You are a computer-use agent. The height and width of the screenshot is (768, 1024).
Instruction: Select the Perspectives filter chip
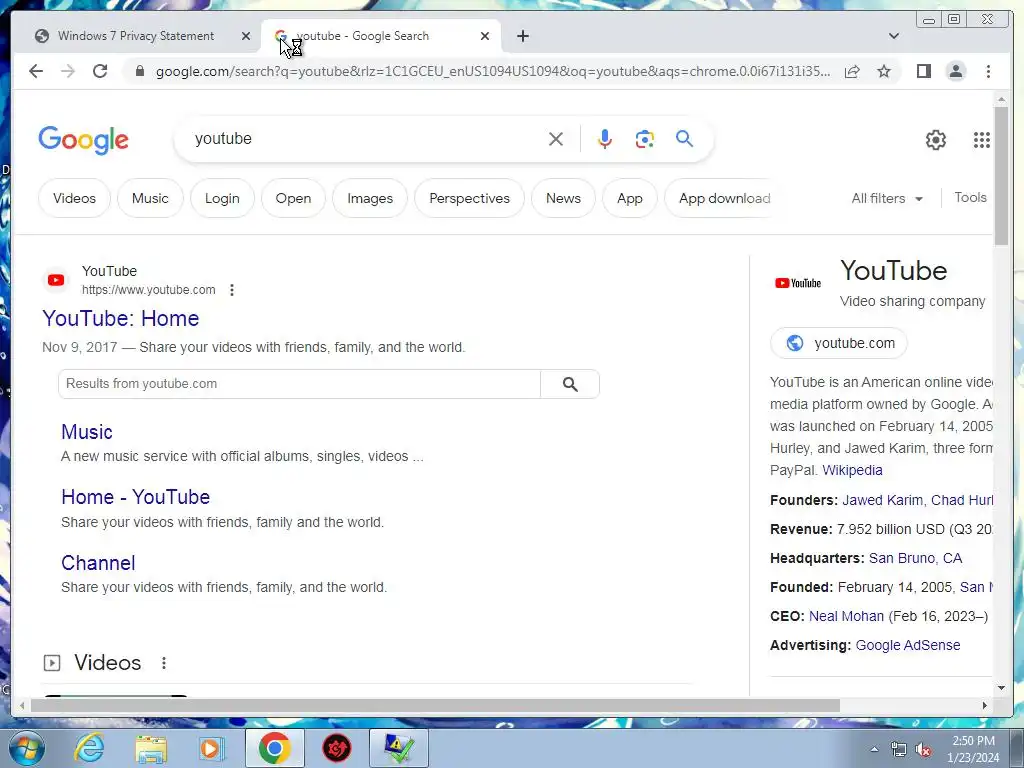tap(470, 199)
